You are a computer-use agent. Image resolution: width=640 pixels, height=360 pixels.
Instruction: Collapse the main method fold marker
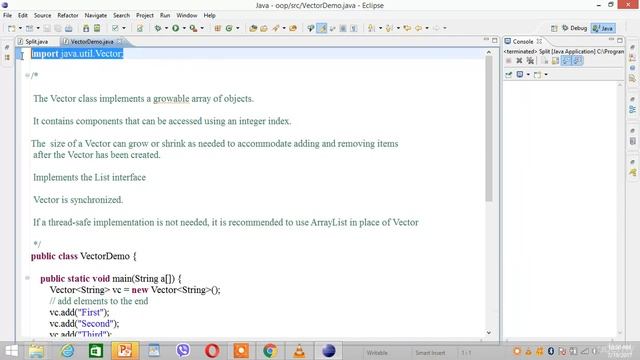pyautogui.click(x=27, y=278)
